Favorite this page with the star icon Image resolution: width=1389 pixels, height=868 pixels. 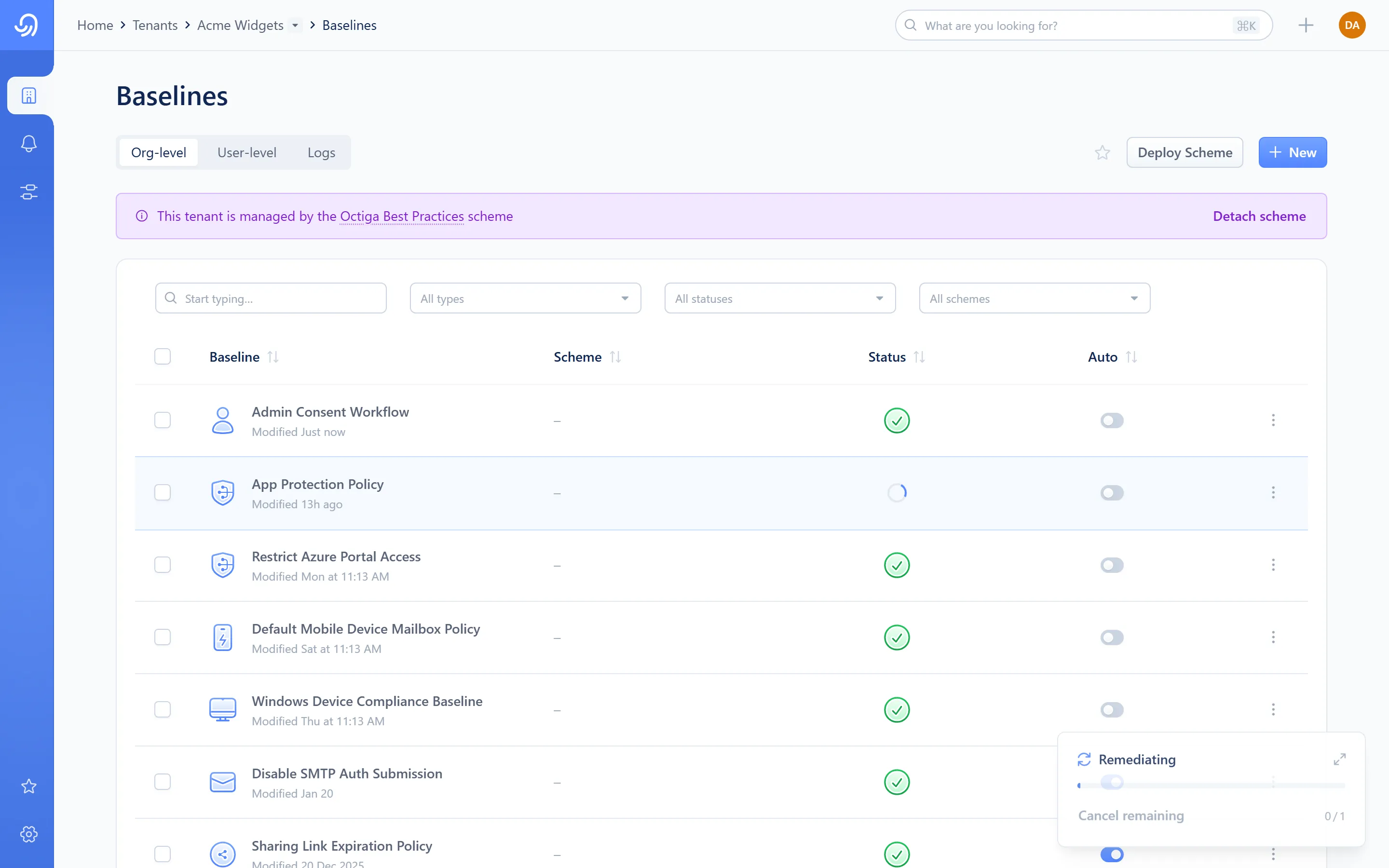pos(1102,153)
